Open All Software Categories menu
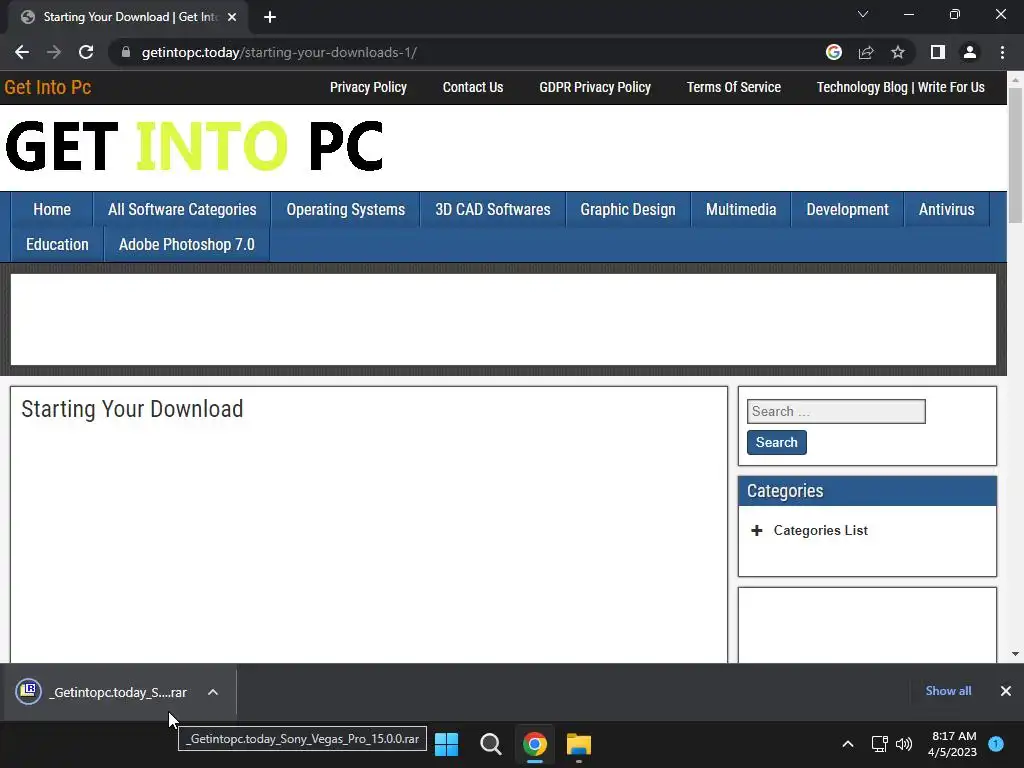Screen dimensions: 1024x768 (x=182, y=210)
